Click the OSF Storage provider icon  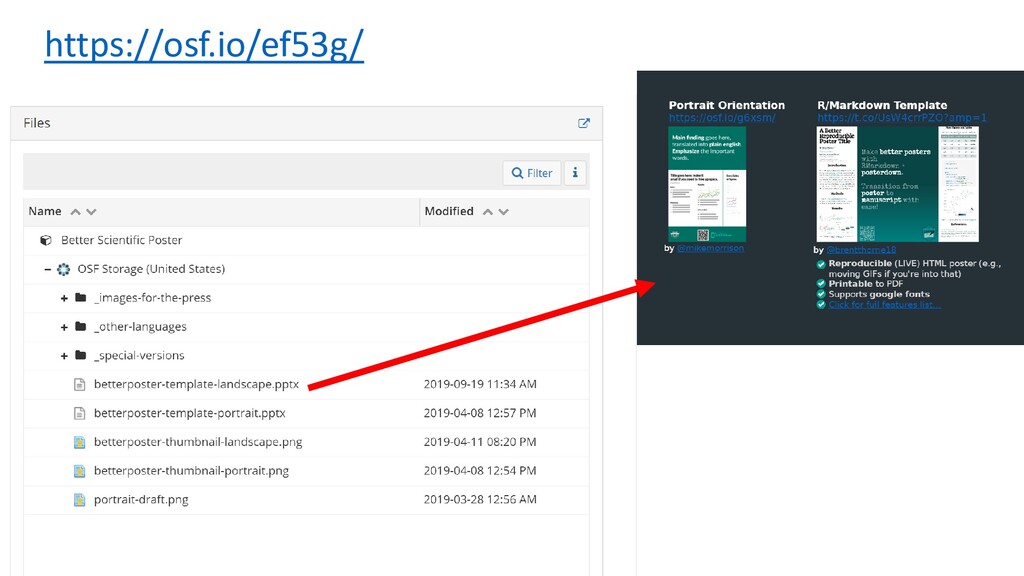coord(63,269)
